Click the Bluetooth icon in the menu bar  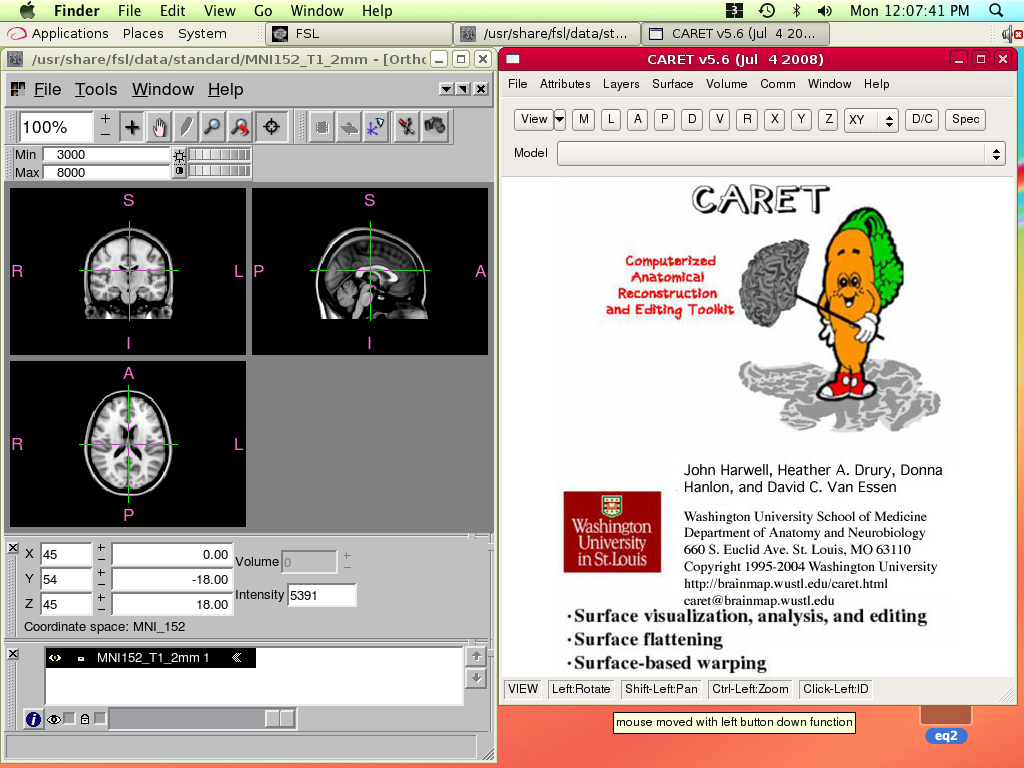(x=796, y=10)
